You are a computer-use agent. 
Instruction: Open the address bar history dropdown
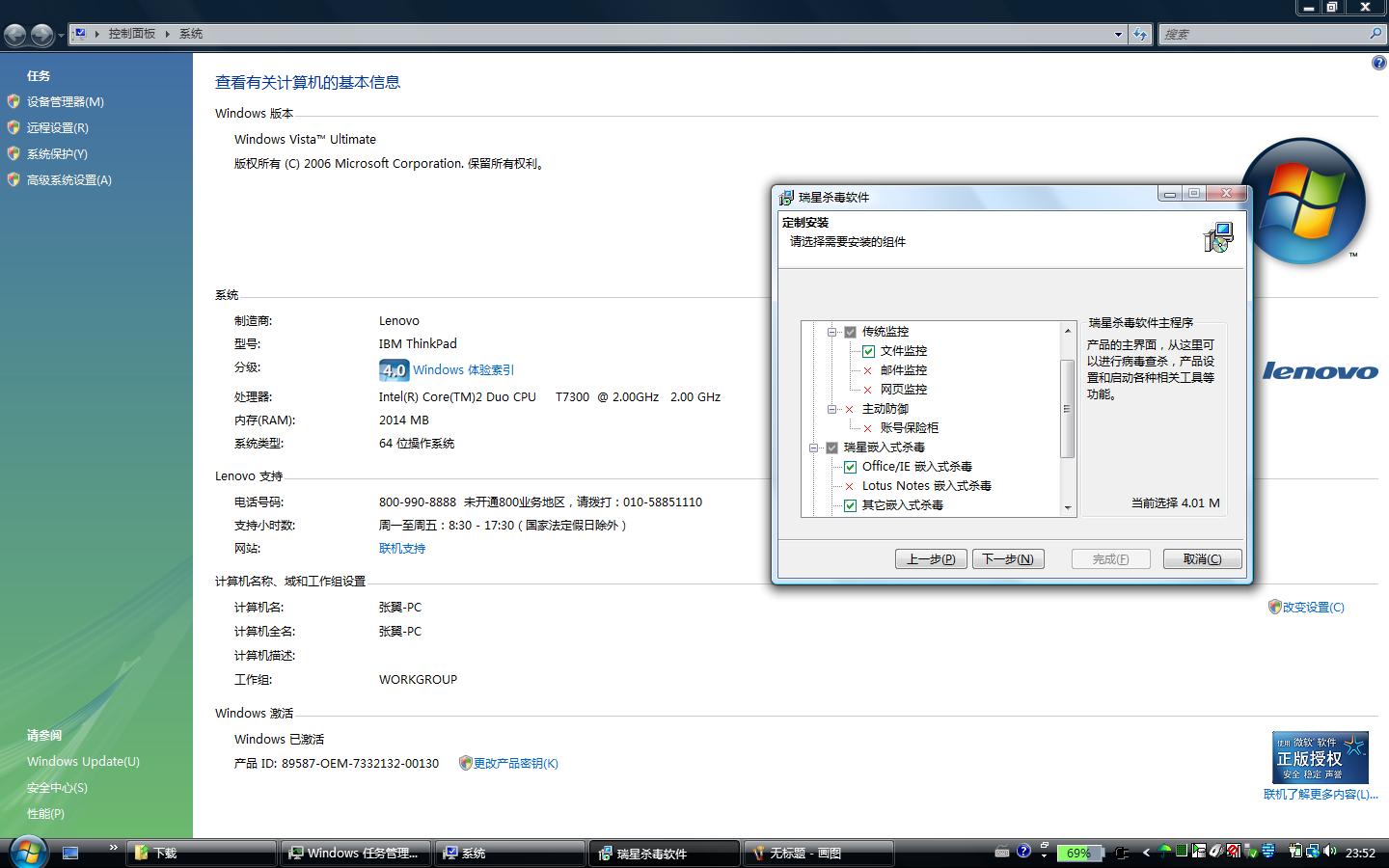coord(1118,35)
